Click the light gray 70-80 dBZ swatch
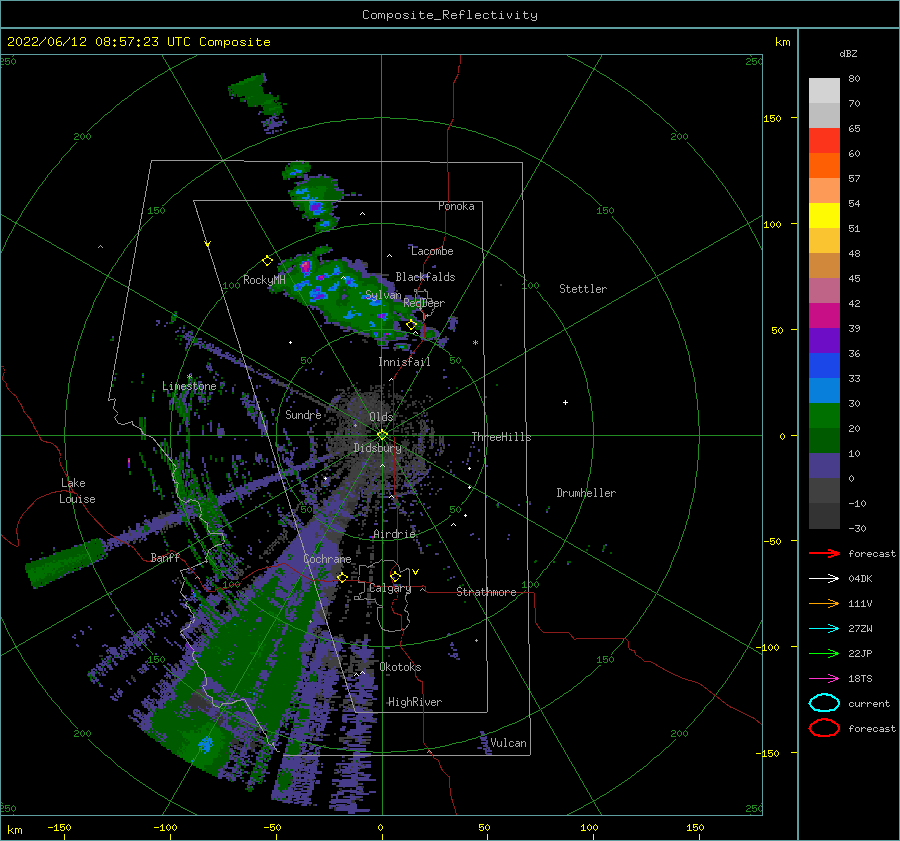Screen dimensions: 900x841 click(x=824, y=90)
